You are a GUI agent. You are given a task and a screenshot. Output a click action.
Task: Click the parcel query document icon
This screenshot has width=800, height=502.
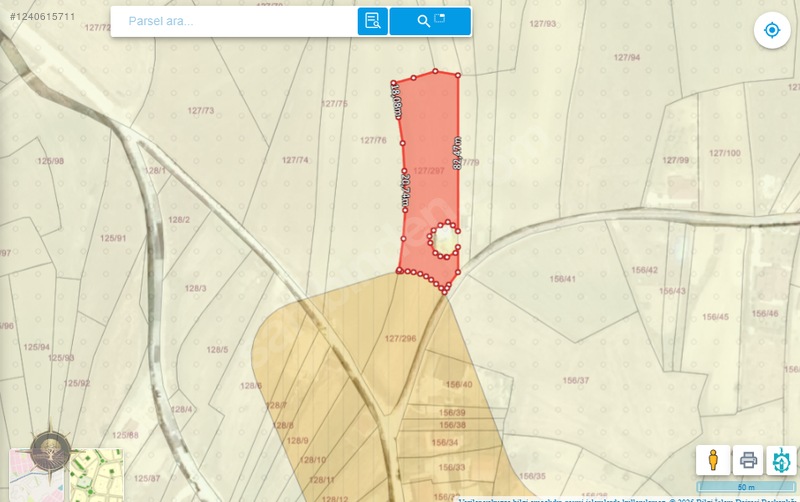(x=372, y=21)
